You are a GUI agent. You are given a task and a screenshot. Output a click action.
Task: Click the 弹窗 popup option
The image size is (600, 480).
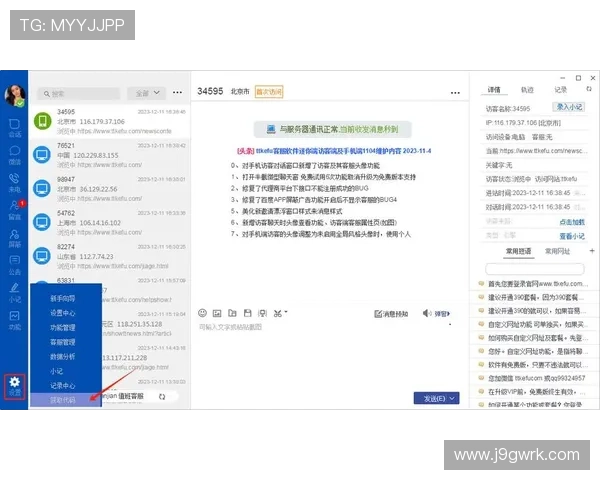point(442,314)
